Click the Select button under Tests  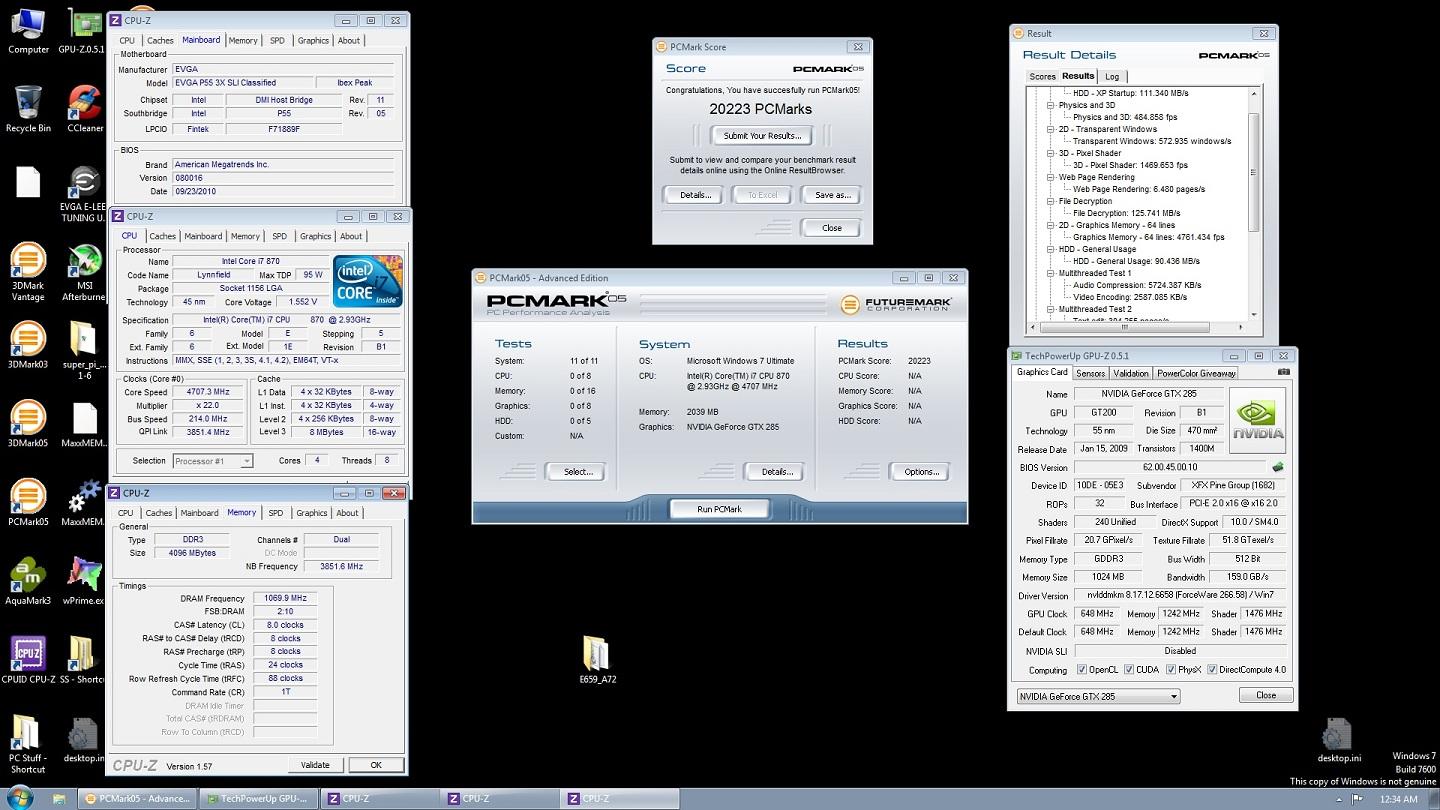578,472
